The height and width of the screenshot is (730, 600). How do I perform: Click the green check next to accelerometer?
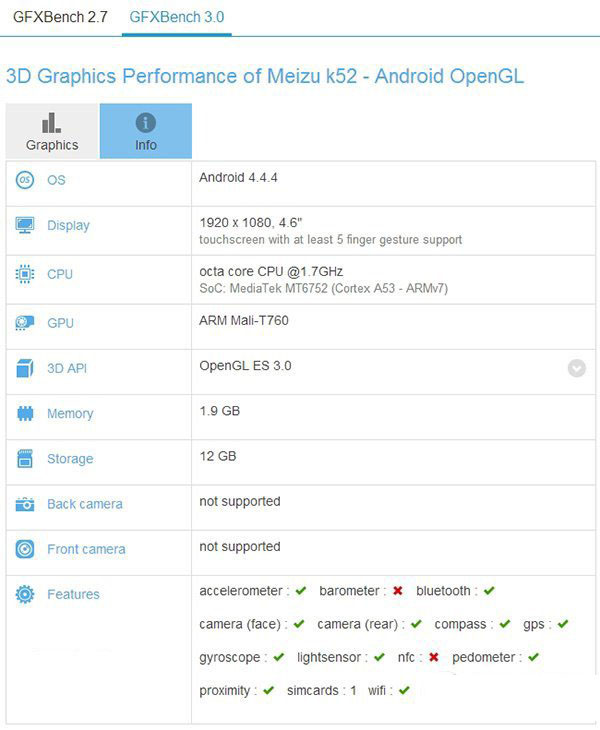[301, 591]
